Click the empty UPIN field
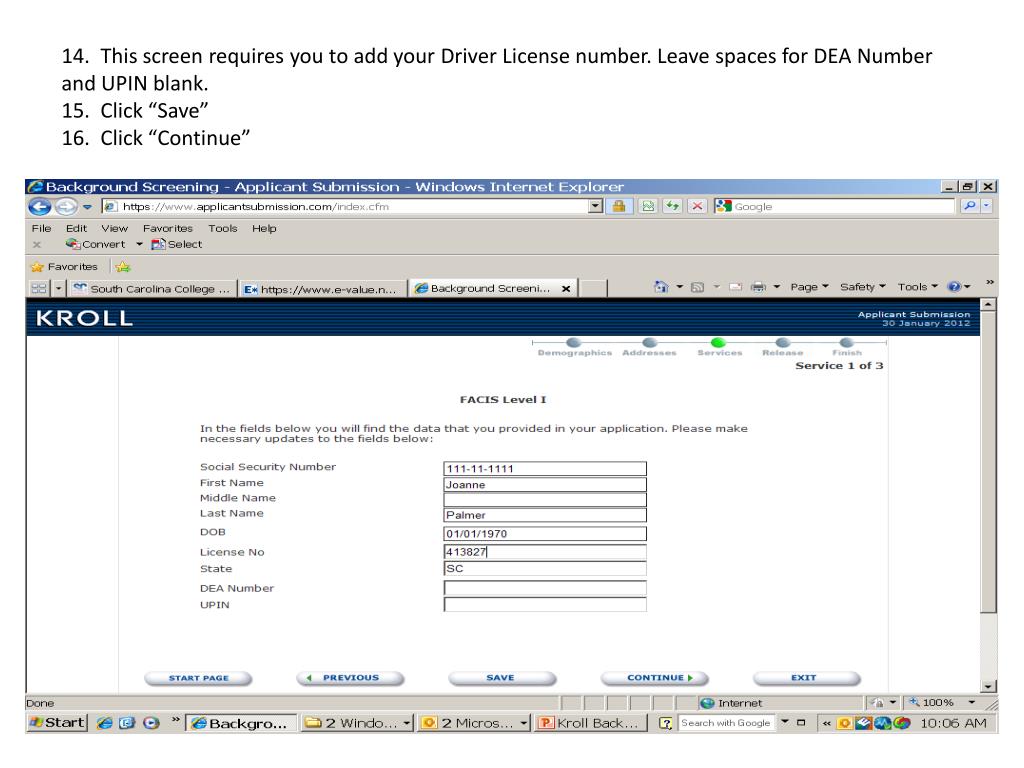The height and width of the screenshot is (768, 1024). (545, 605)
